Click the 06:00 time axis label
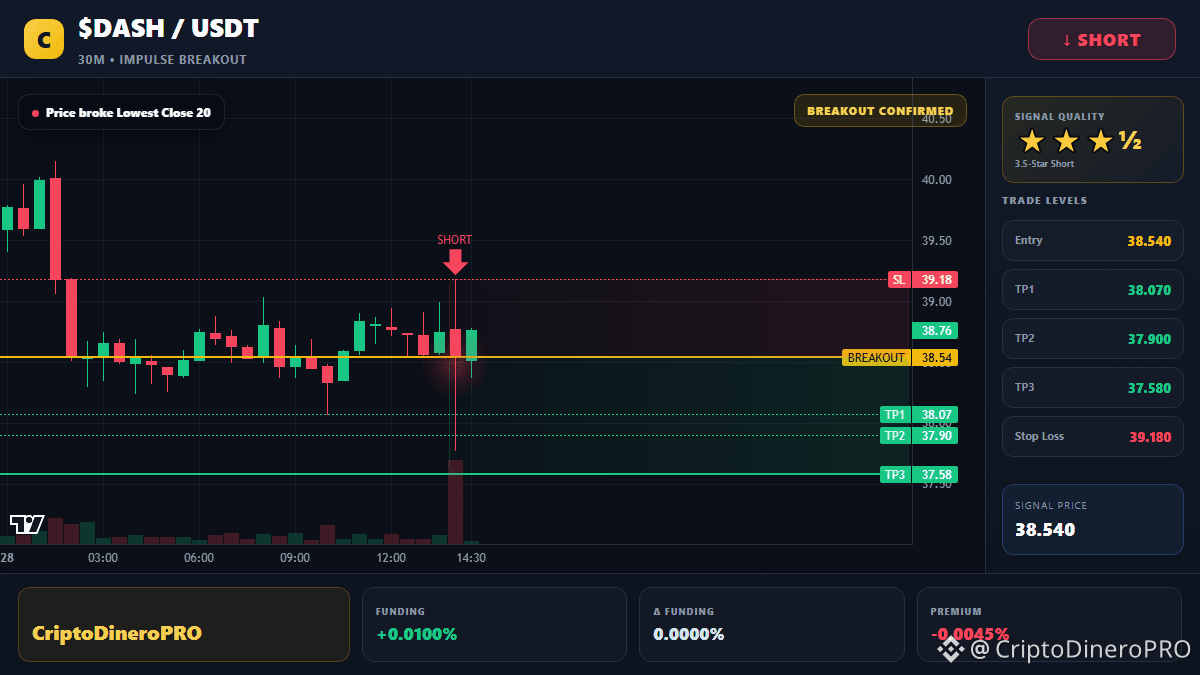The image size is (1200, 675). tap(199, 558)
